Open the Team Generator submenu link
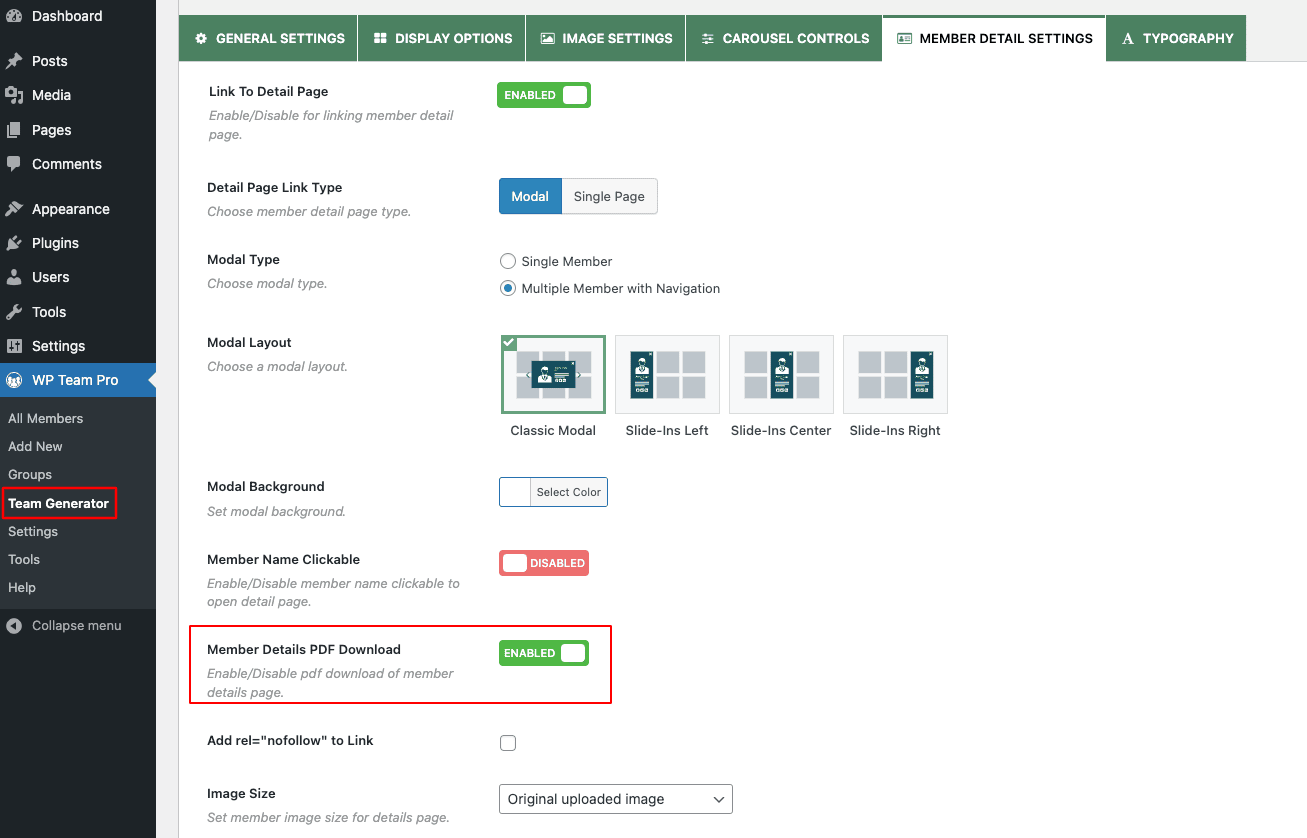The width and height of the screenshot is (1307, 838). [58, 503]
